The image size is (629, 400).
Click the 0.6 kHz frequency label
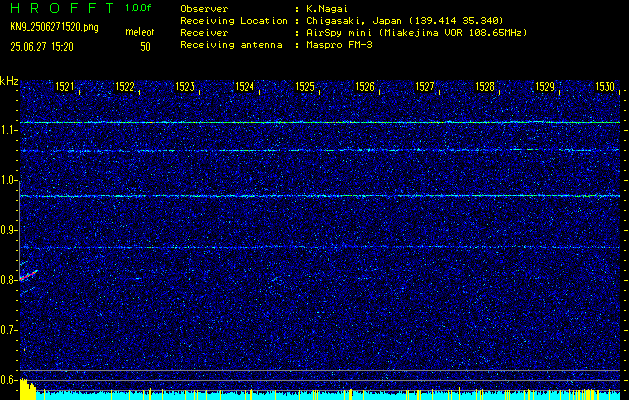tap(8, 380)
